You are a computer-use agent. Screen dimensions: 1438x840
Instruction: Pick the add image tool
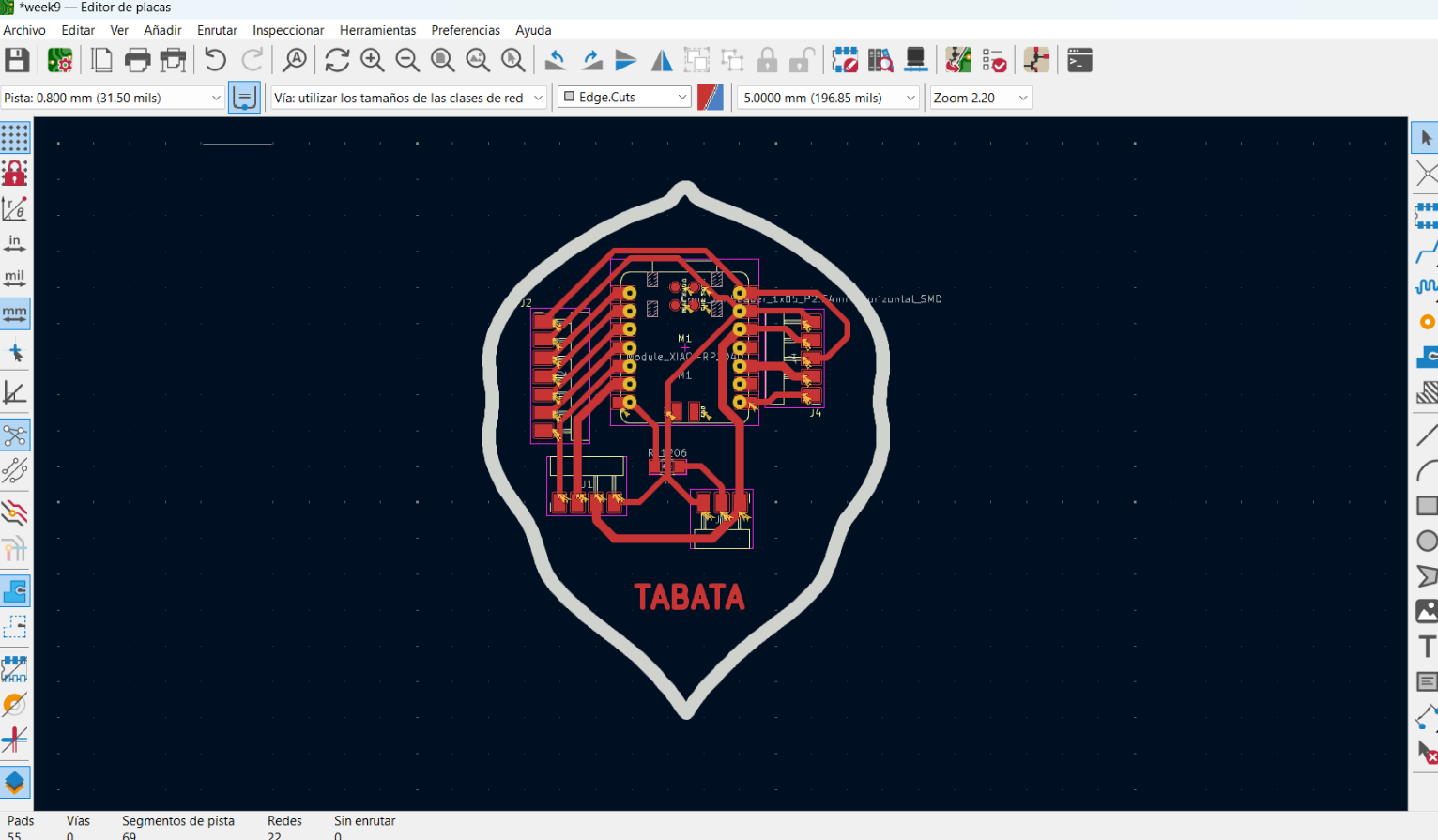tap(1426, 611)
